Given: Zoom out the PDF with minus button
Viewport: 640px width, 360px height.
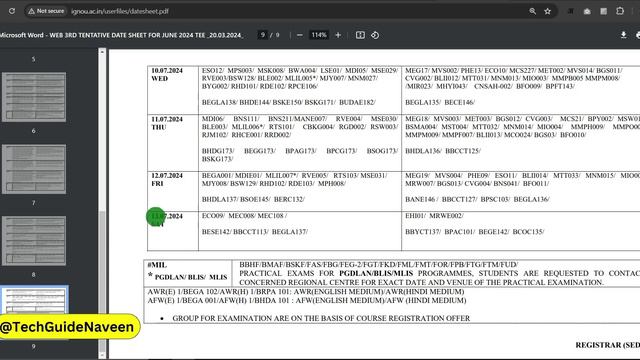Looking at the screenshot, I should pos(300,35).
